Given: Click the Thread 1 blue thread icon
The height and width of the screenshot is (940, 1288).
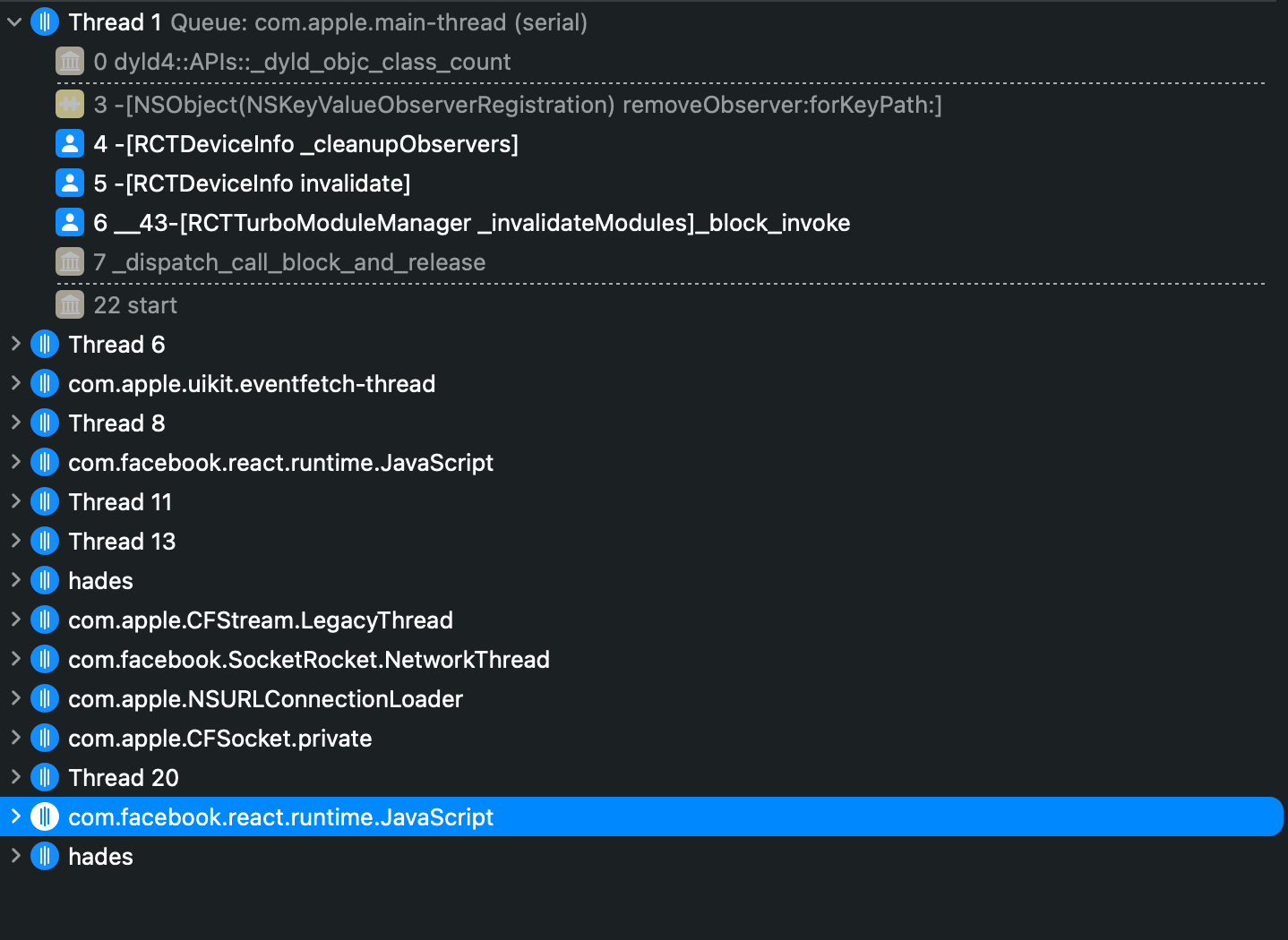Looking at the screenshot, I should point(45,22).
